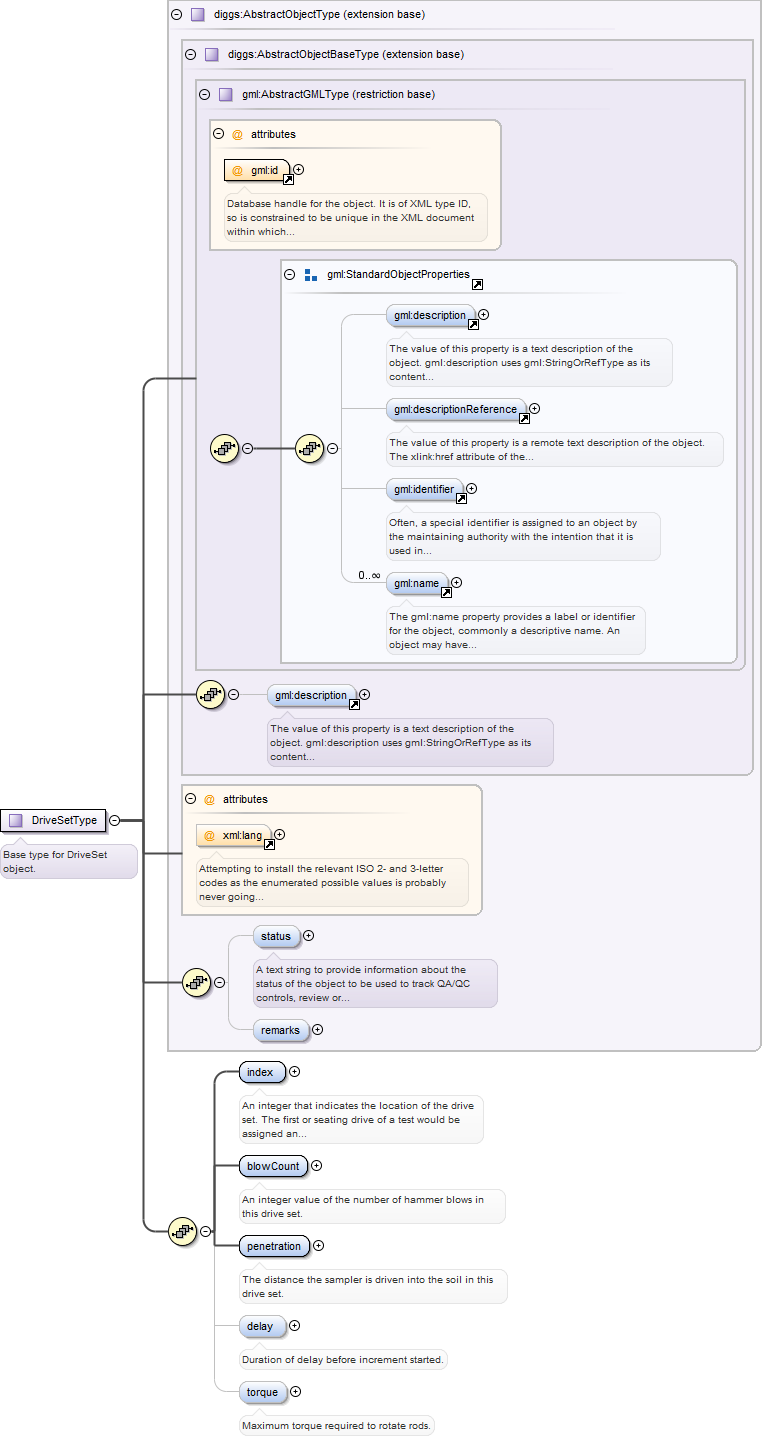
Task: Expand the delay element plus button
Action: (294, 1326)
